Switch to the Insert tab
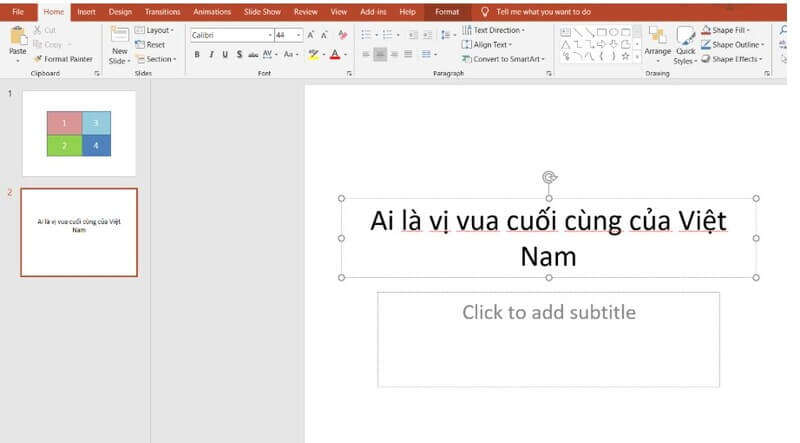Image resolution: width=800 pixels, height=443 pixels. click(86, 12)
